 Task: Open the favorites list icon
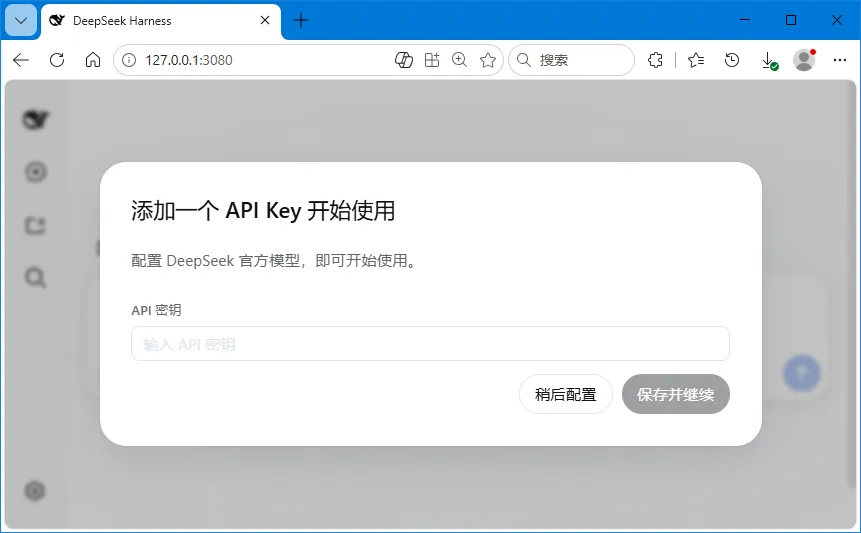pos(696,60)
